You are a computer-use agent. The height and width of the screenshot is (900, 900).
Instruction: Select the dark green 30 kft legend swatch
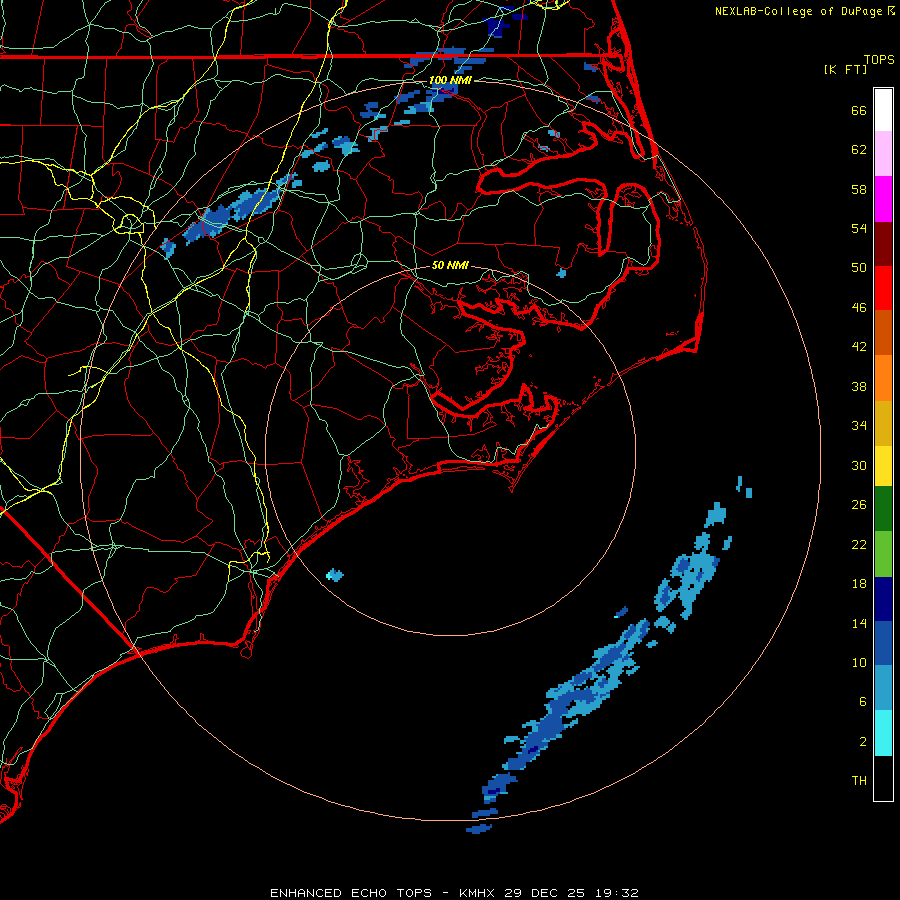[883, 509]
